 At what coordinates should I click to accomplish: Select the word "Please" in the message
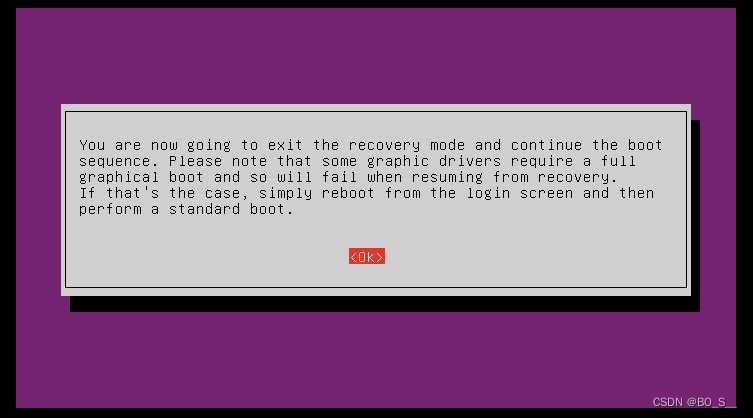coord(195,161)
